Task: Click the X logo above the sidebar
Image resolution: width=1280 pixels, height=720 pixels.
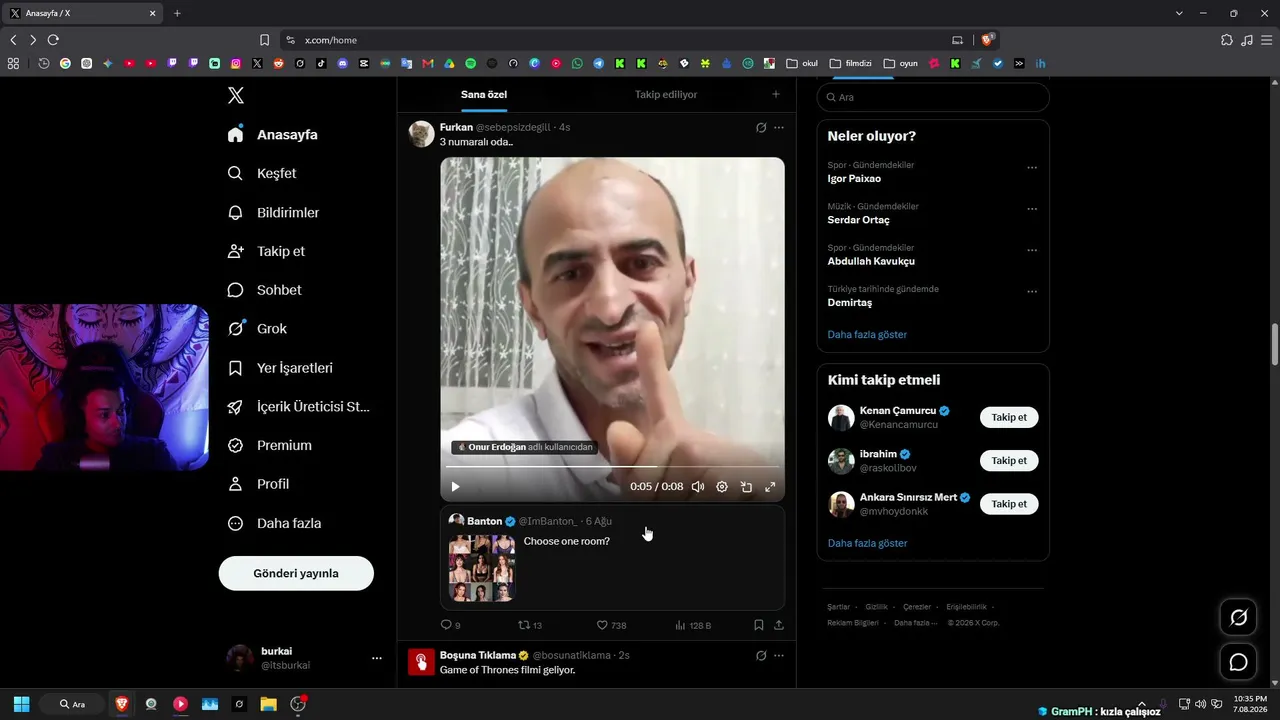Action: pyautogui.click(x=236, y=95)
